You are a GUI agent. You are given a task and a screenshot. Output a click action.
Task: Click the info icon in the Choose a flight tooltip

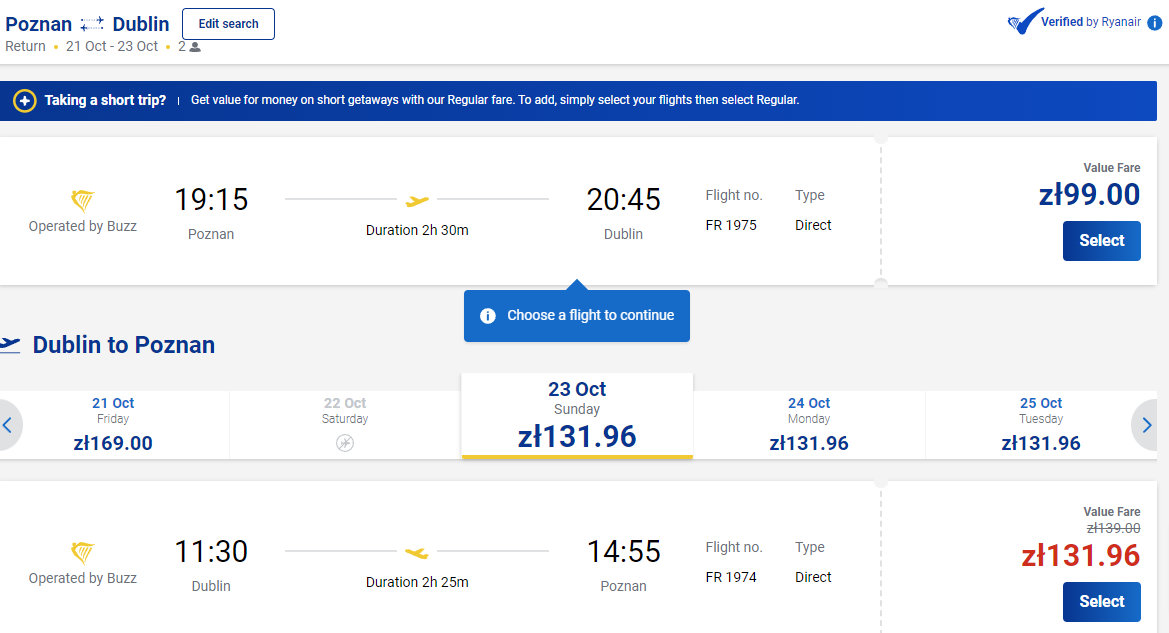[488, 316]
